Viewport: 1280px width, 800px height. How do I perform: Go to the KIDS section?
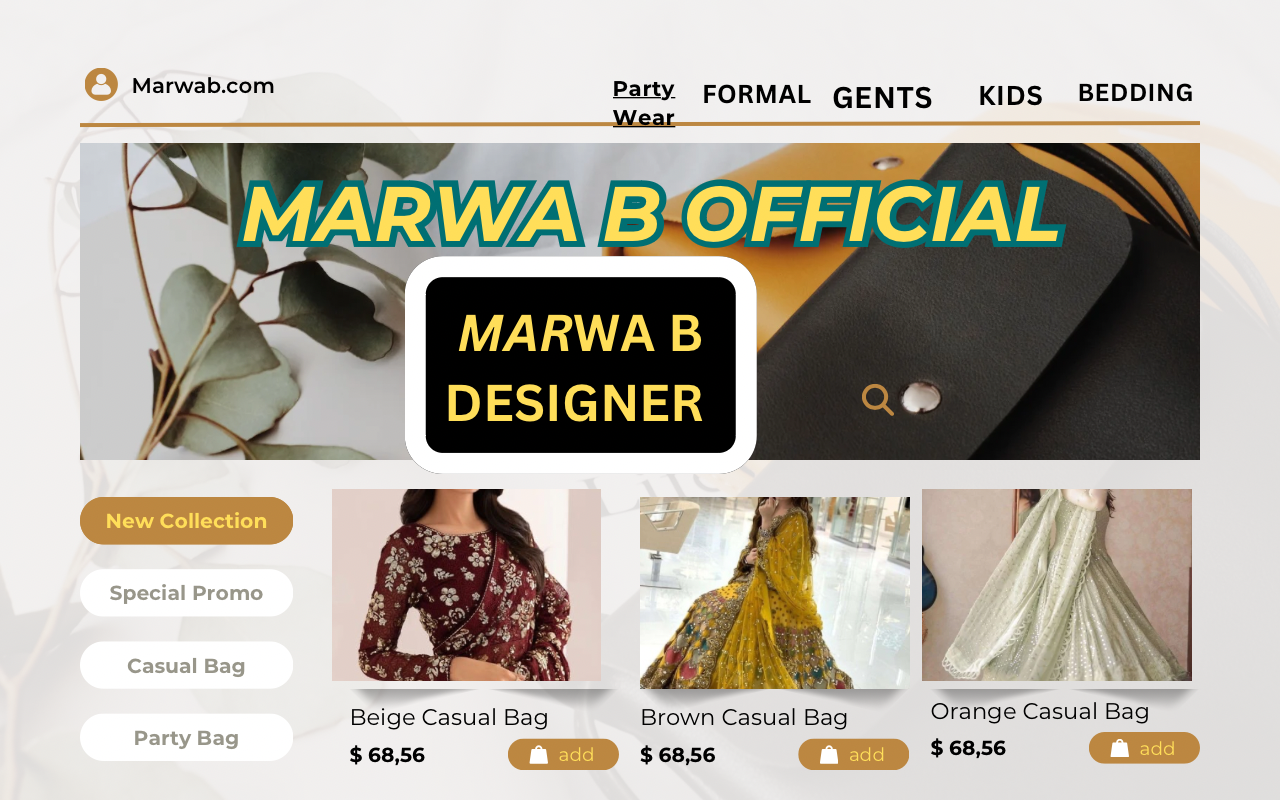pyautogui.click(x=1010, y=96)
